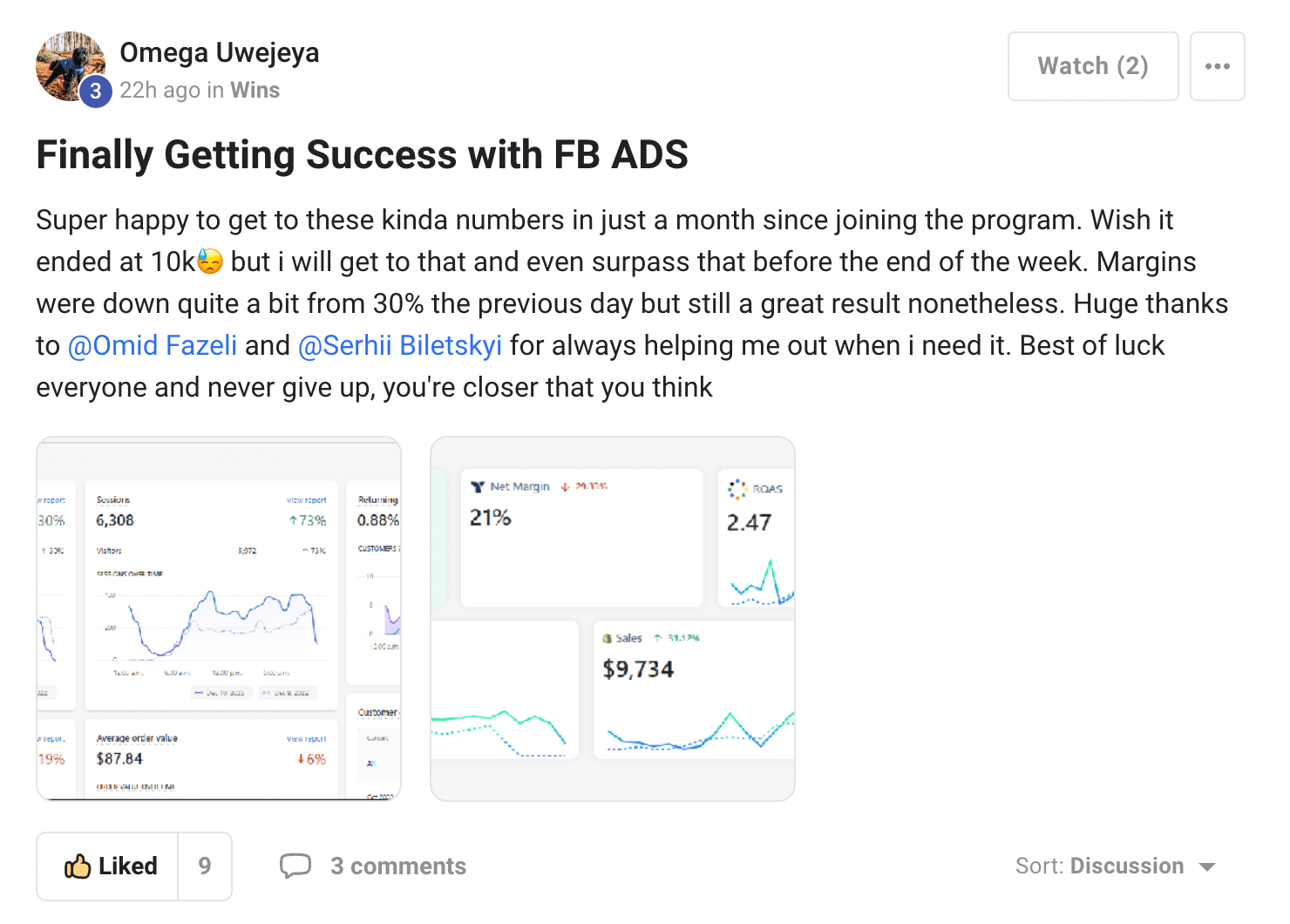Open the three-dots post options menu

[x=1217, y=66]
